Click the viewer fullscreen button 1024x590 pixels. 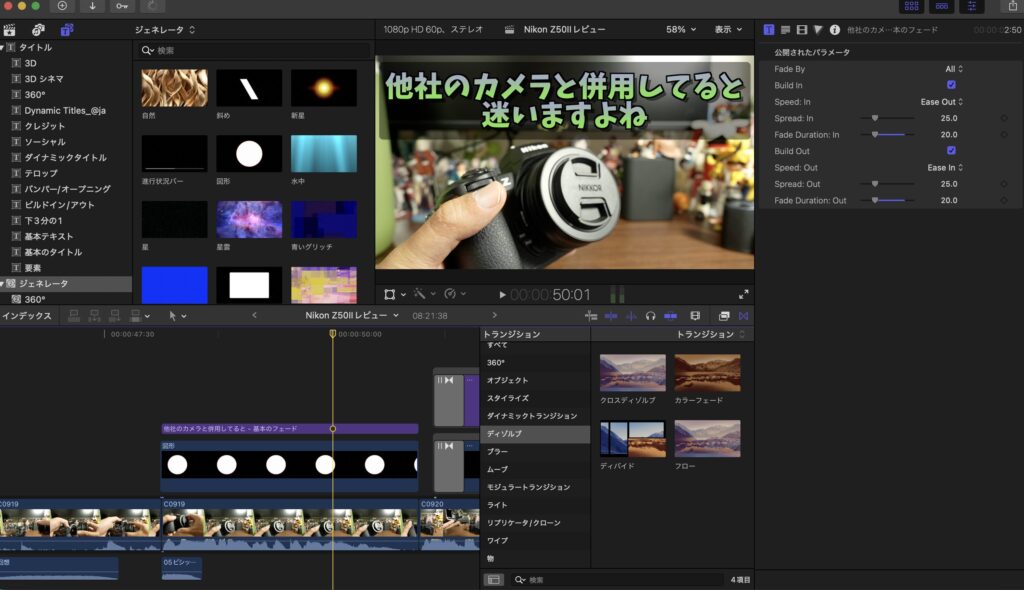(743, 294)
